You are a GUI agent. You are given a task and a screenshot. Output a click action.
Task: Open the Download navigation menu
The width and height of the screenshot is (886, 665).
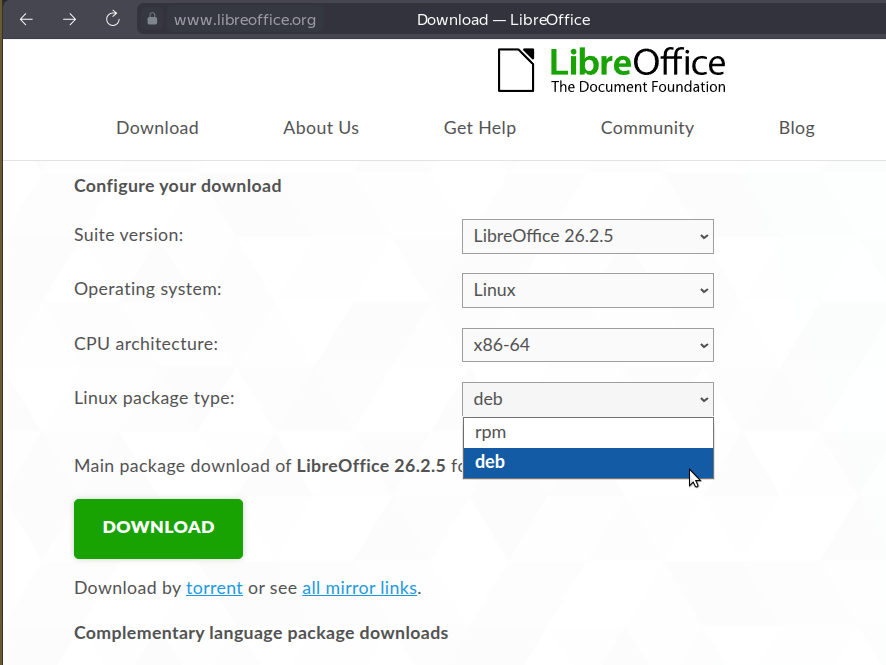coord(157,128)
